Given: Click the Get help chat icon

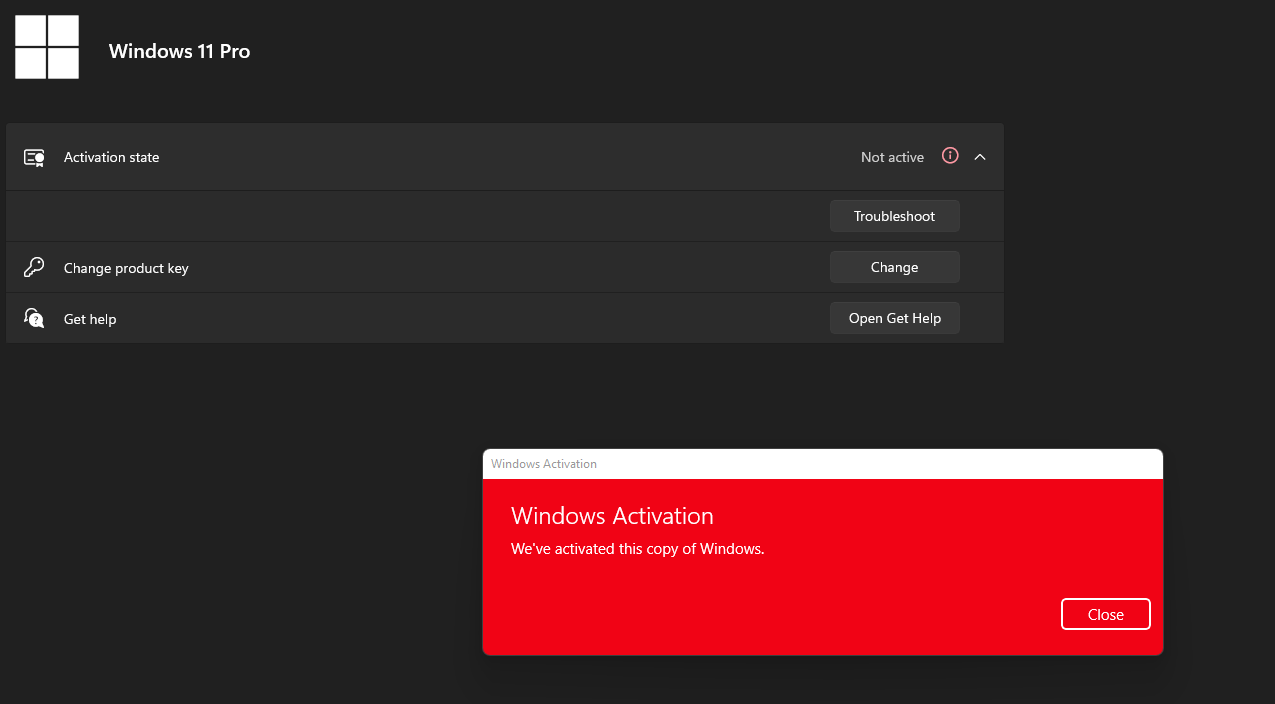Looking at the screenshot, I should coord(34,318).
